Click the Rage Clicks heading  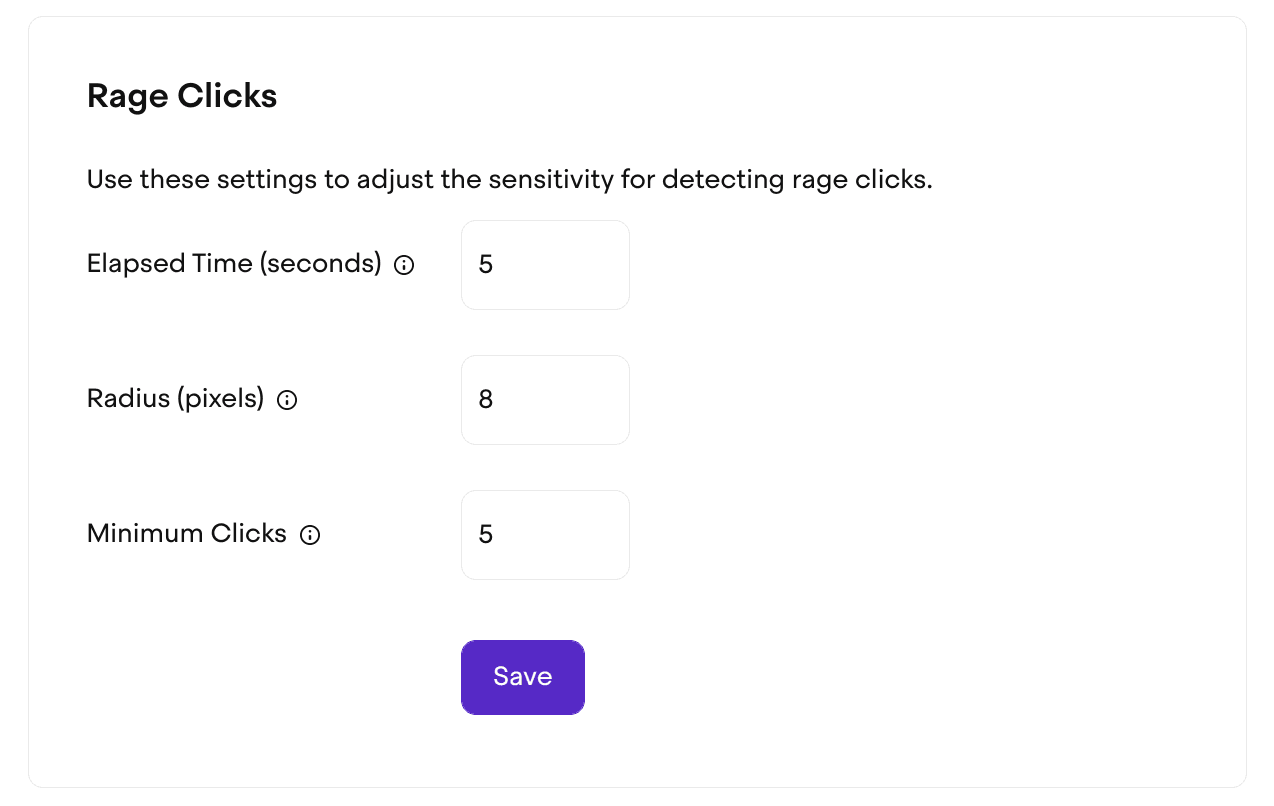(182, 96)
